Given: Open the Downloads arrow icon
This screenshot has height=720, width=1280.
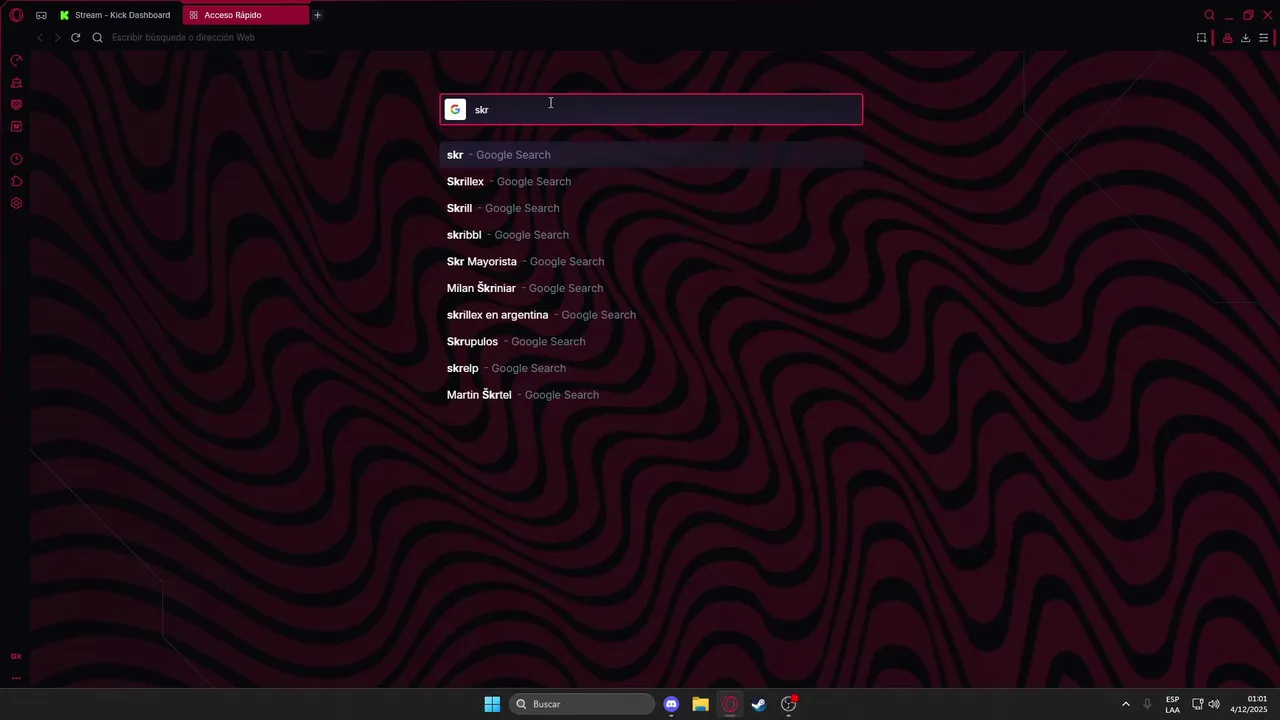Looking at the screenshot, I should pyautogui.click(x=1245, y=38).
